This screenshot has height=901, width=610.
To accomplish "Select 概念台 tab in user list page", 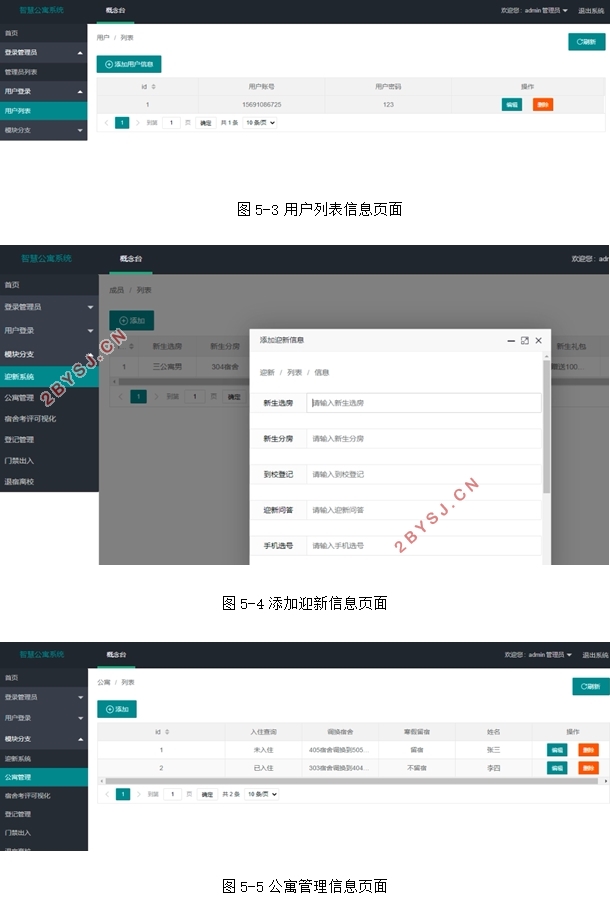I will 115,10.
